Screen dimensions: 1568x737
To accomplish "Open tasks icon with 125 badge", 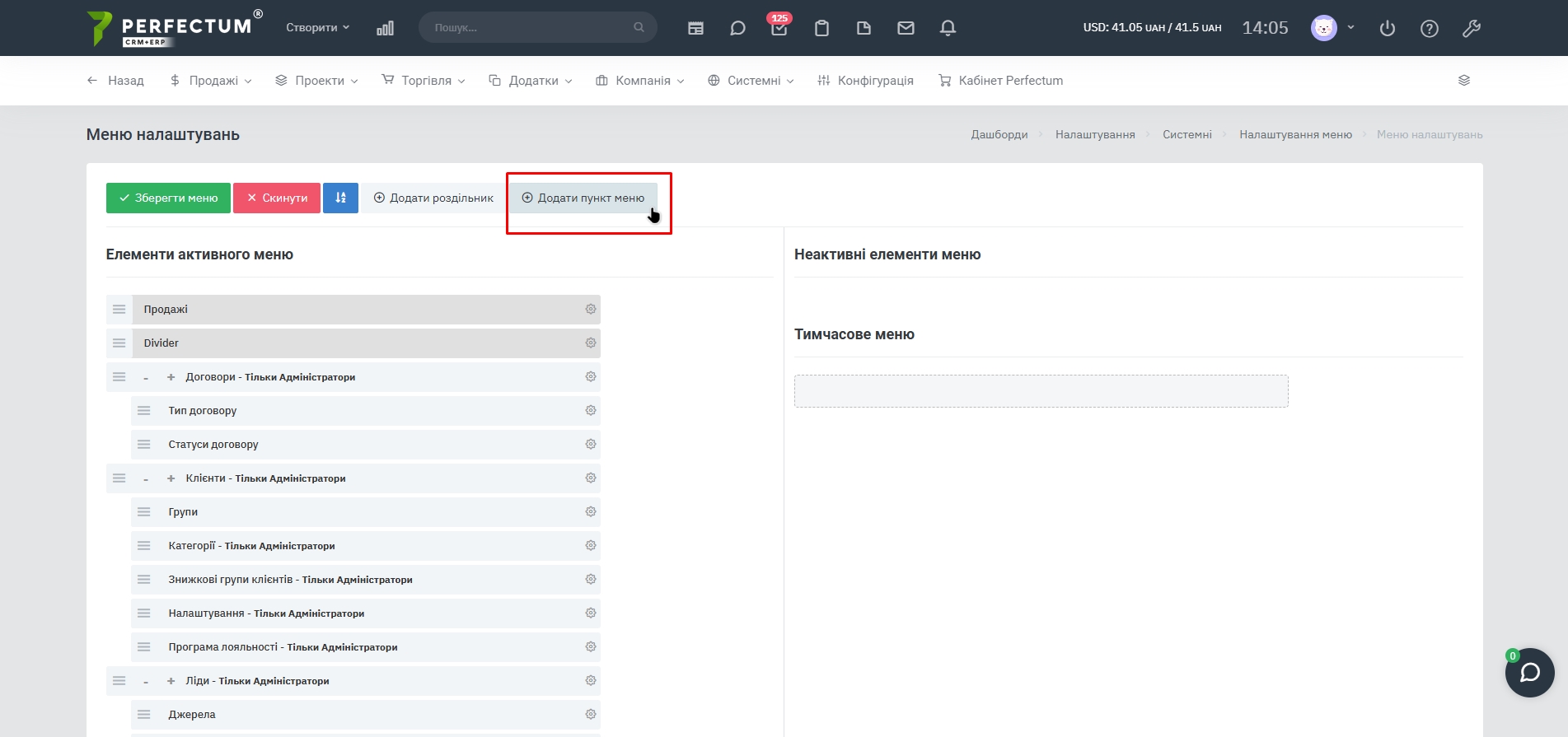I will [x=779, y=27].
